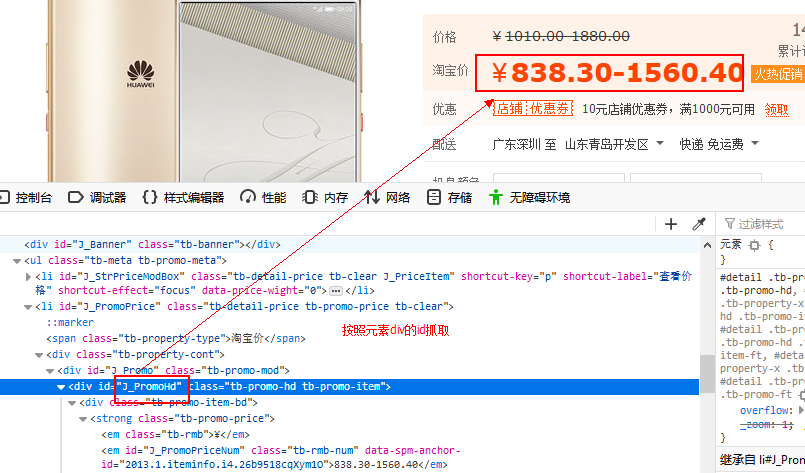Collapse the div tb-property-cont node
805x473 pixels.
coord(39,355)
